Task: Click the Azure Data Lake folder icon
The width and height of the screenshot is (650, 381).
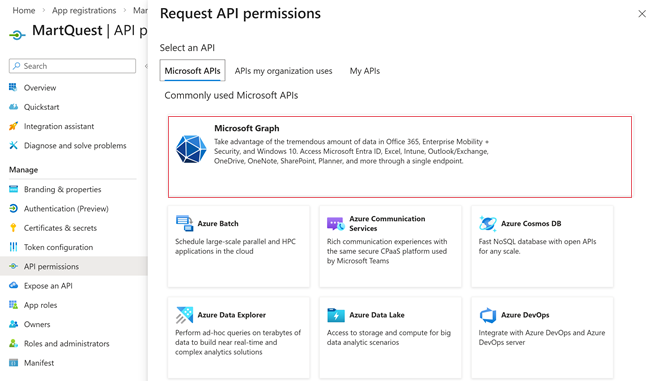Action: (x=336, y=315)
